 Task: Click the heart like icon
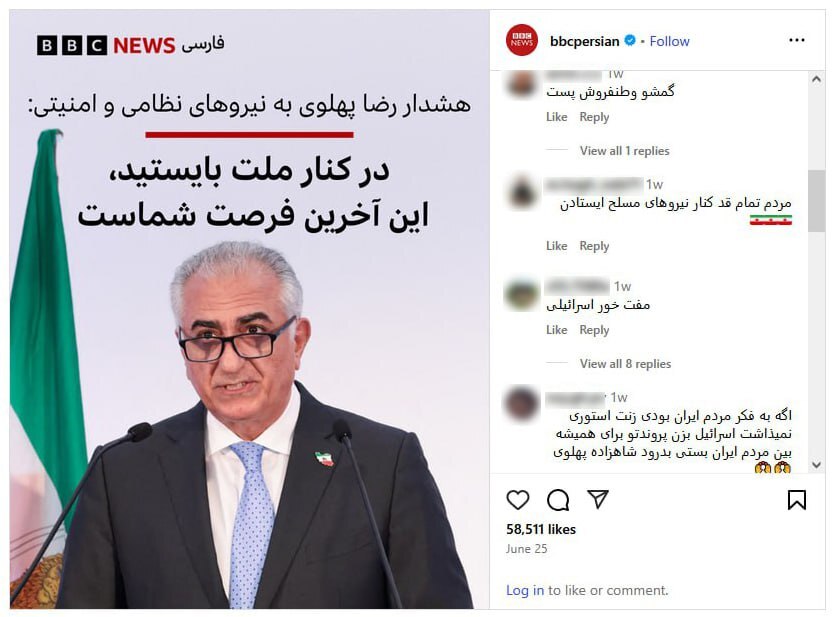point(517,500)
